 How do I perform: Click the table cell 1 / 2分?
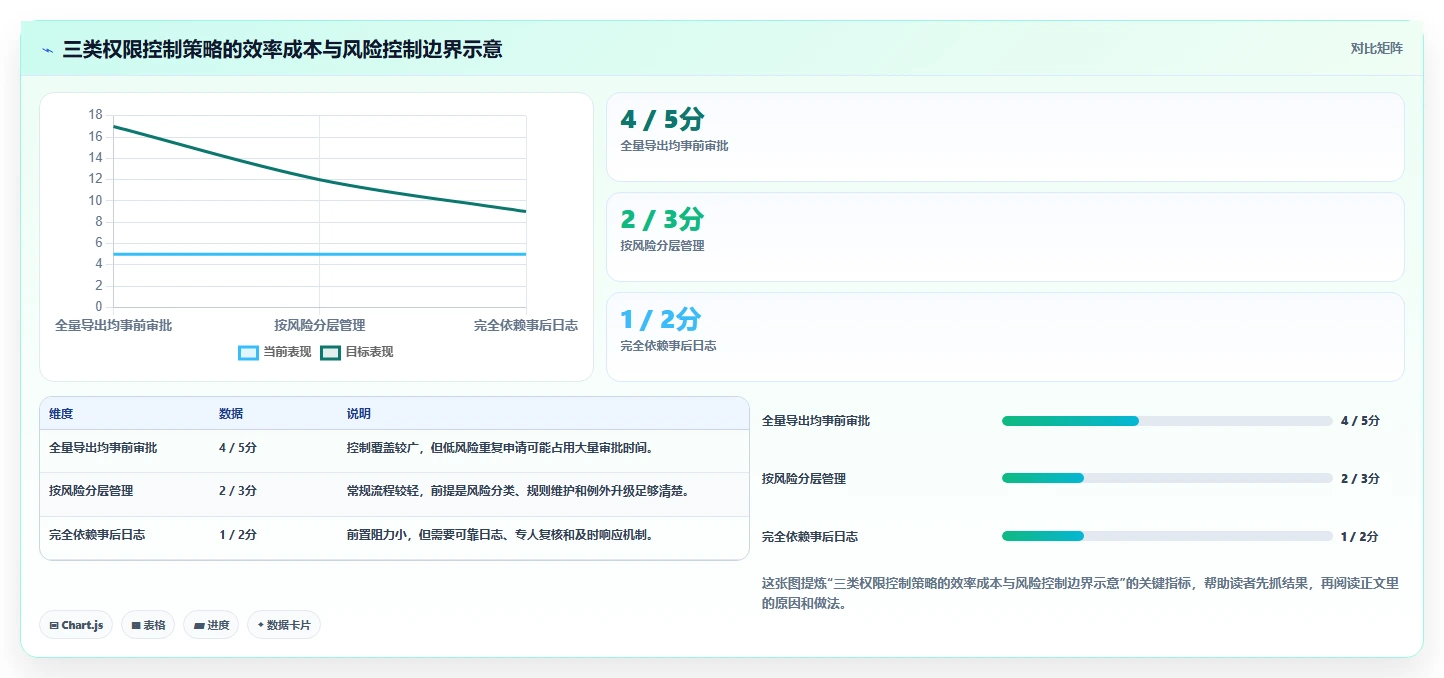point(238,535)
